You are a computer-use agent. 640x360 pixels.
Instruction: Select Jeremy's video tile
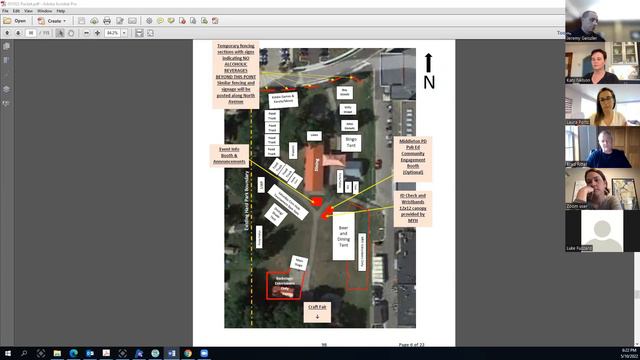602,21
